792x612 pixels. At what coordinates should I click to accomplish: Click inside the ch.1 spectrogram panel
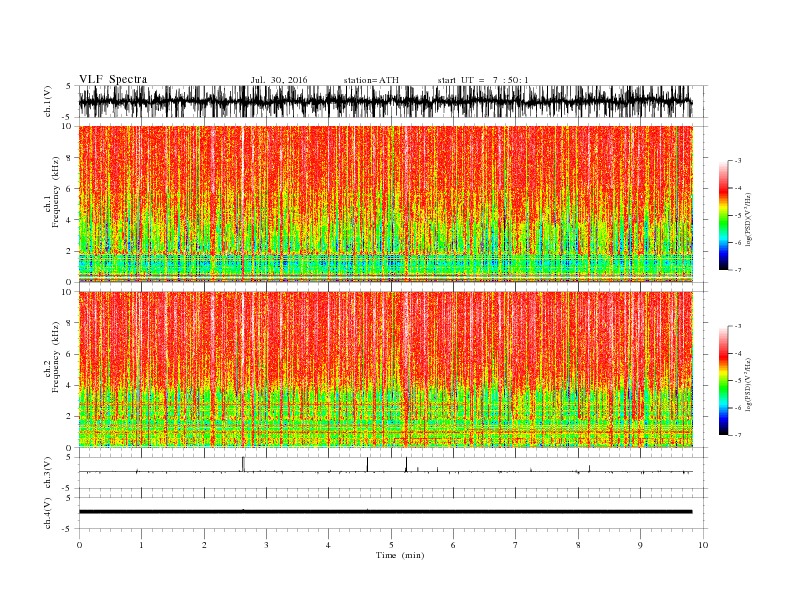point(385,204)
